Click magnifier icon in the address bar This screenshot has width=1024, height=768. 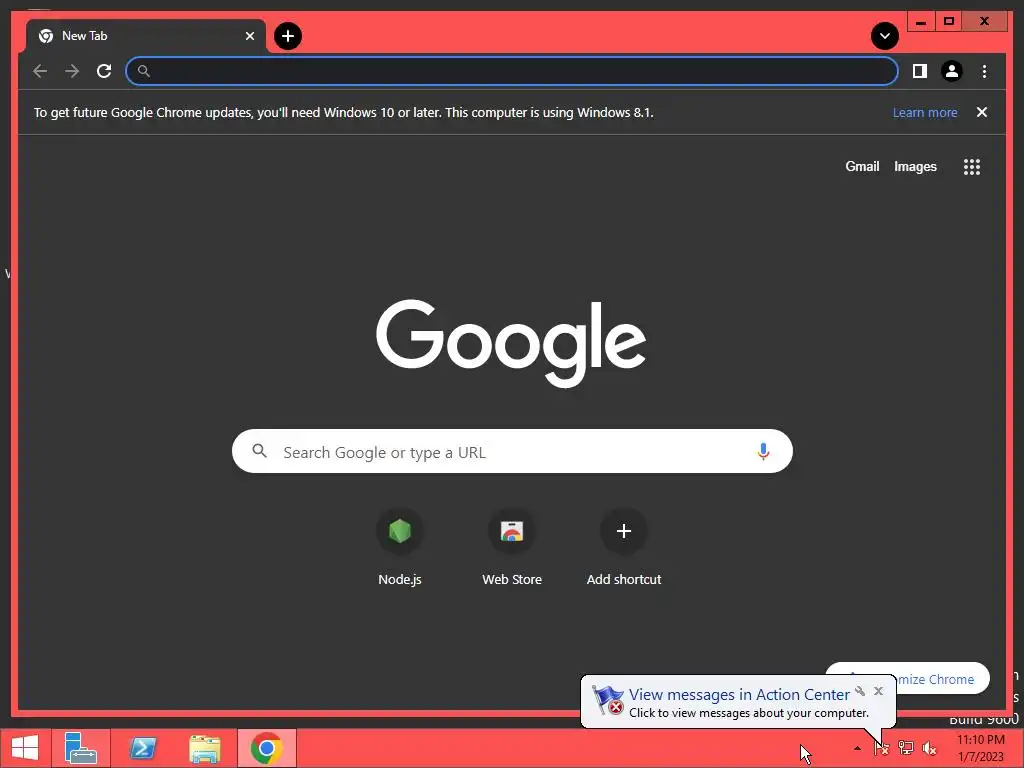144,71
